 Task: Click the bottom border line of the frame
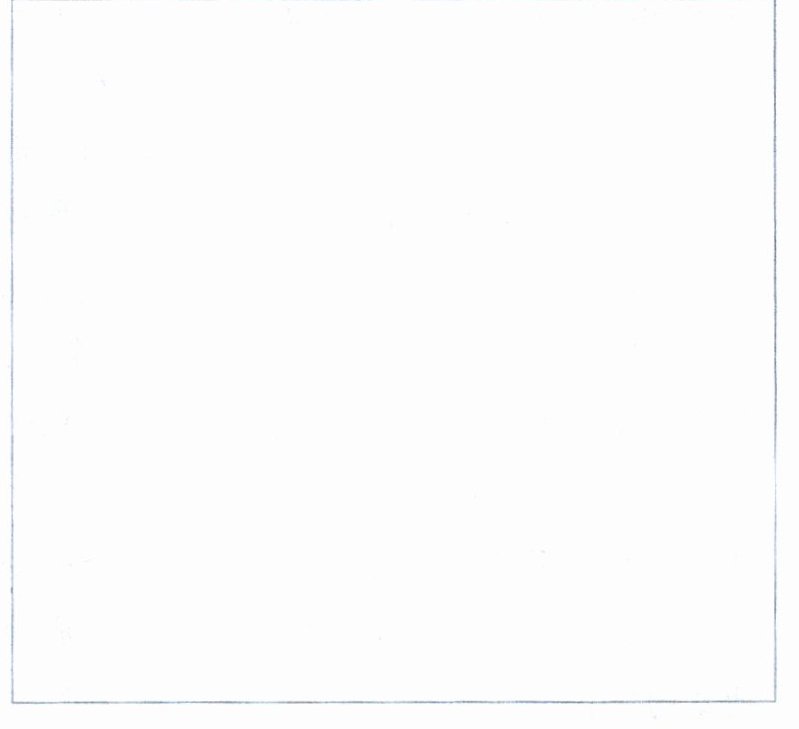pos(393,702)
